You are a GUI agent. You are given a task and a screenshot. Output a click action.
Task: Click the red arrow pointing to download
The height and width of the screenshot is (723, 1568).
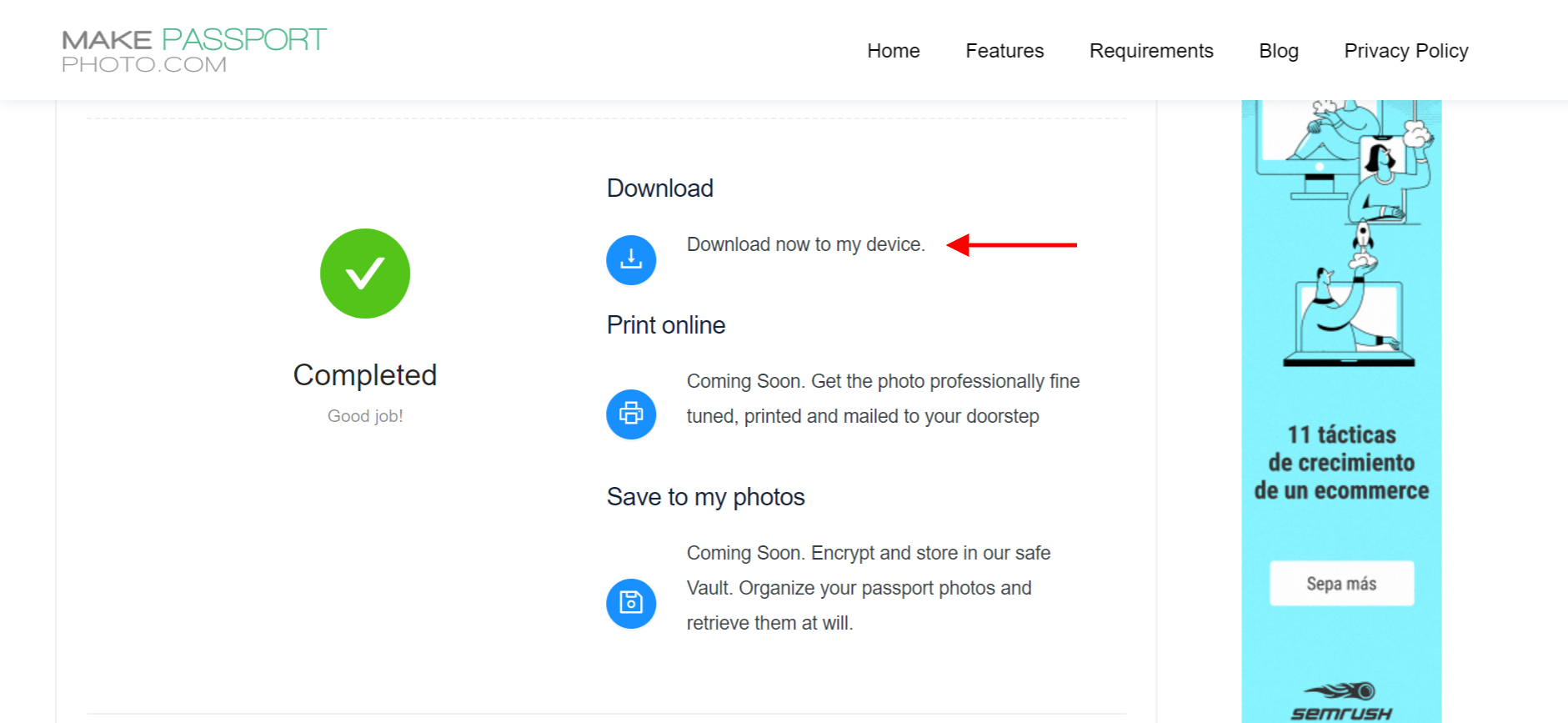[x=1011, y=245]
